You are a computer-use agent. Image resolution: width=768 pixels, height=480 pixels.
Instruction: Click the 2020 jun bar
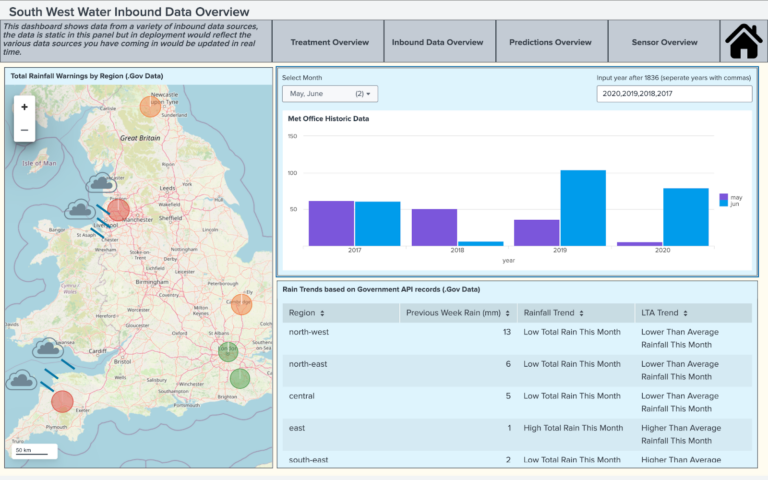(x=686, y=217)
